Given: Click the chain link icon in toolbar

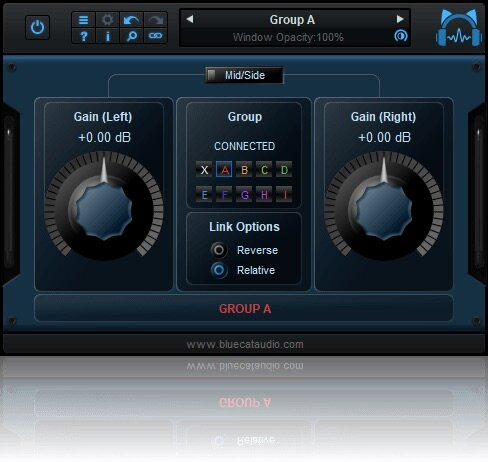Looking at the screenshot, I should (x=155, y=36).
